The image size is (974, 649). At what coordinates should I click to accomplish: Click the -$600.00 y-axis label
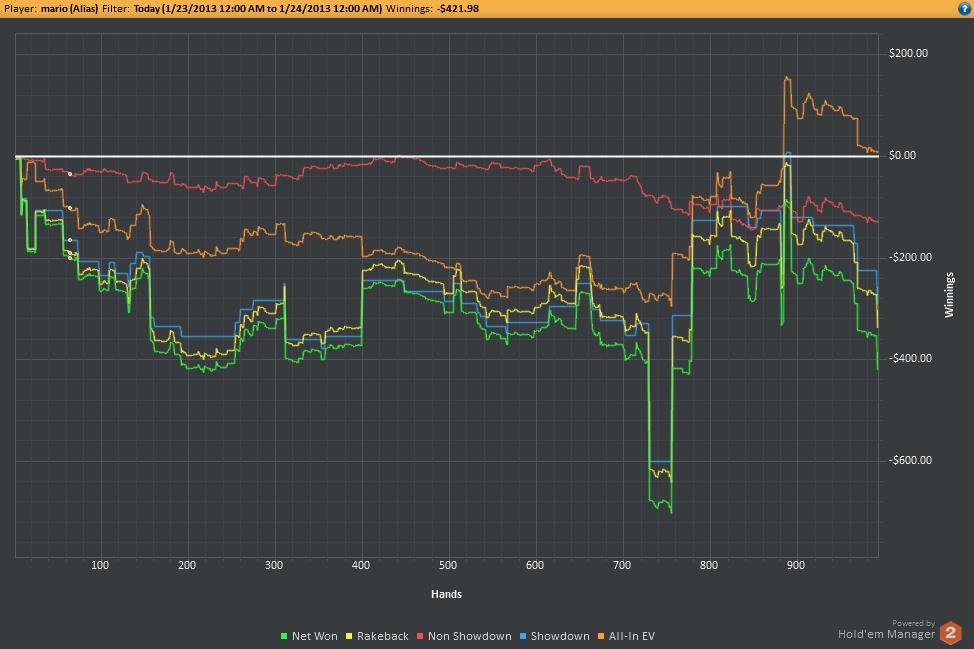click(x=910, y=460)
